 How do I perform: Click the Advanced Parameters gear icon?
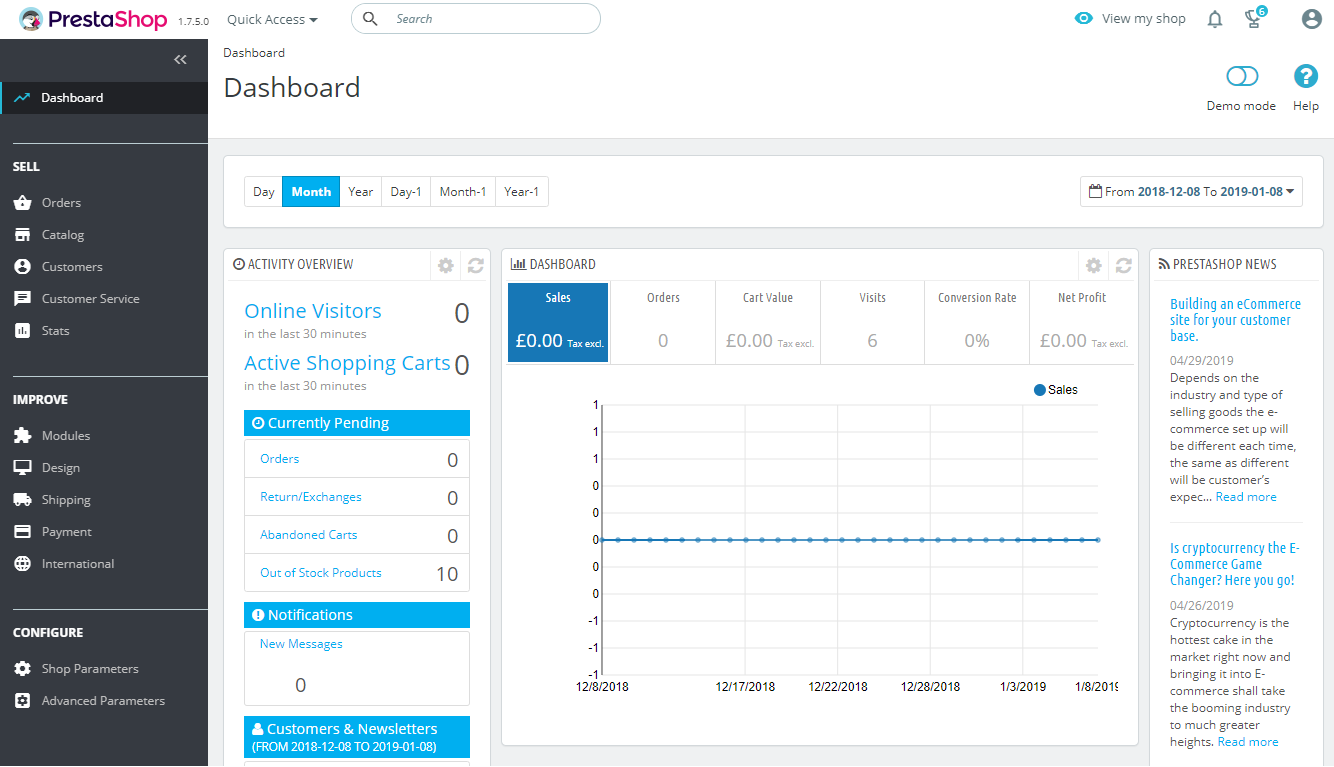[22, 701]
